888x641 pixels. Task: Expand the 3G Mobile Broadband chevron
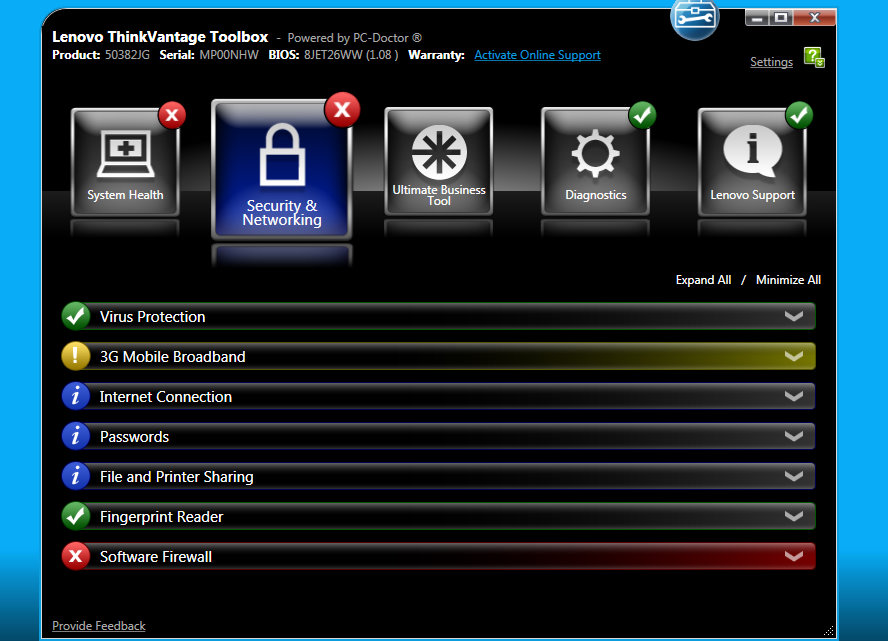(794, 356)
